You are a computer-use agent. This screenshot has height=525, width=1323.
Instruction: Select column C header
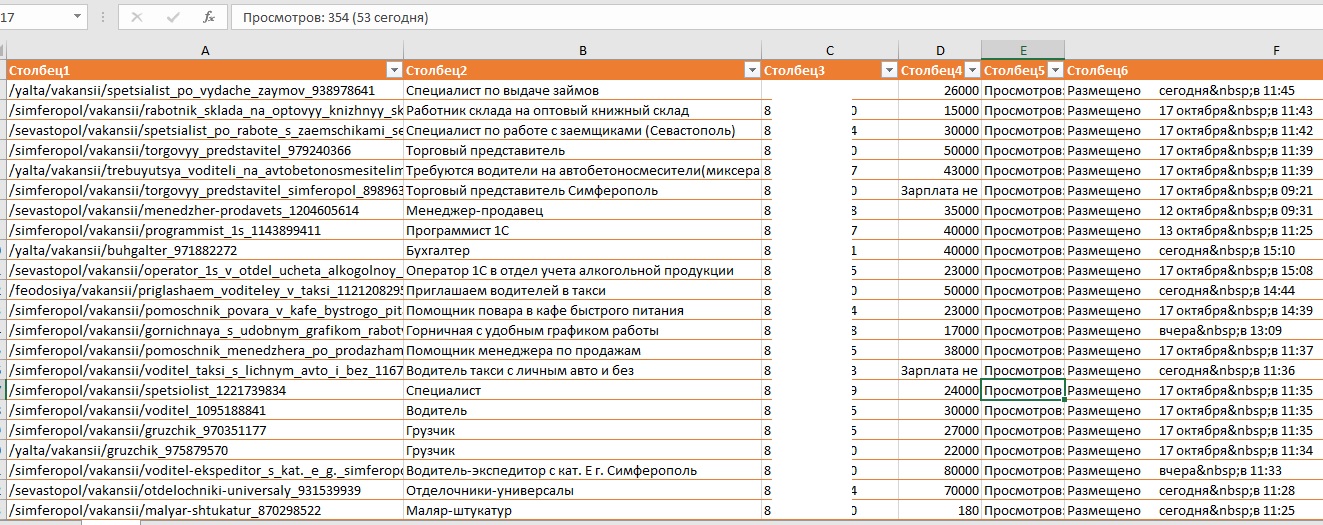[x=830, y=50]
